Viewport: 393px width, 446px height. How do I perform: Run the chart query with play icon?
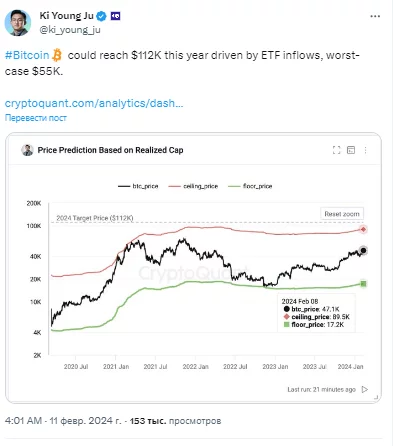[365, 389]
